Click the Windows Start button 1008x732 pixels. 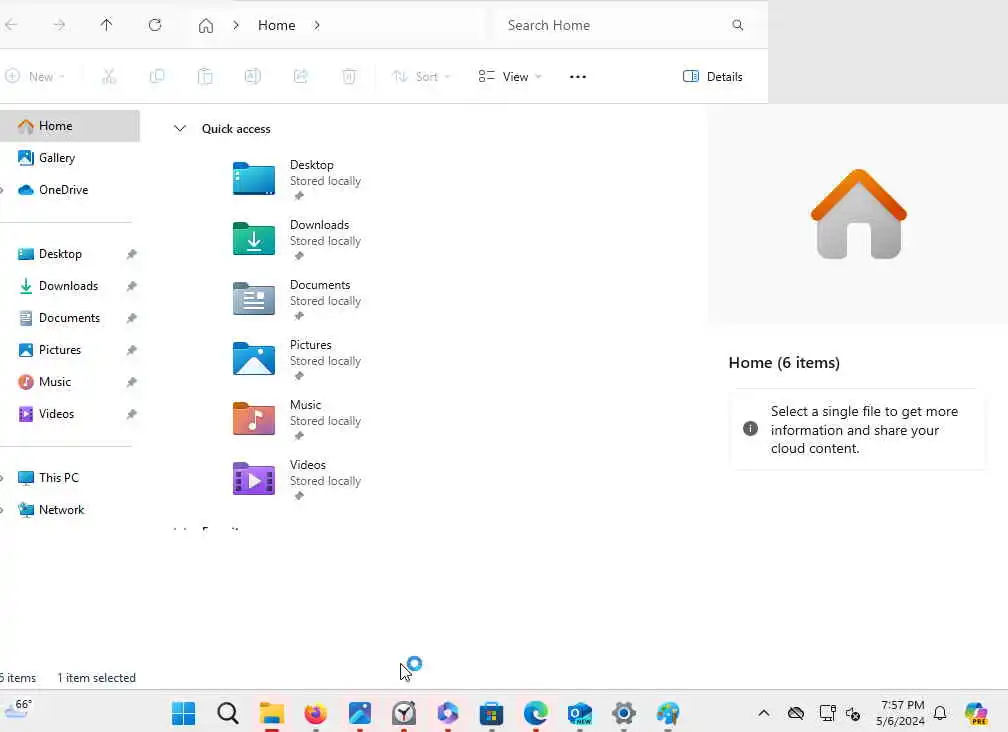183,713
